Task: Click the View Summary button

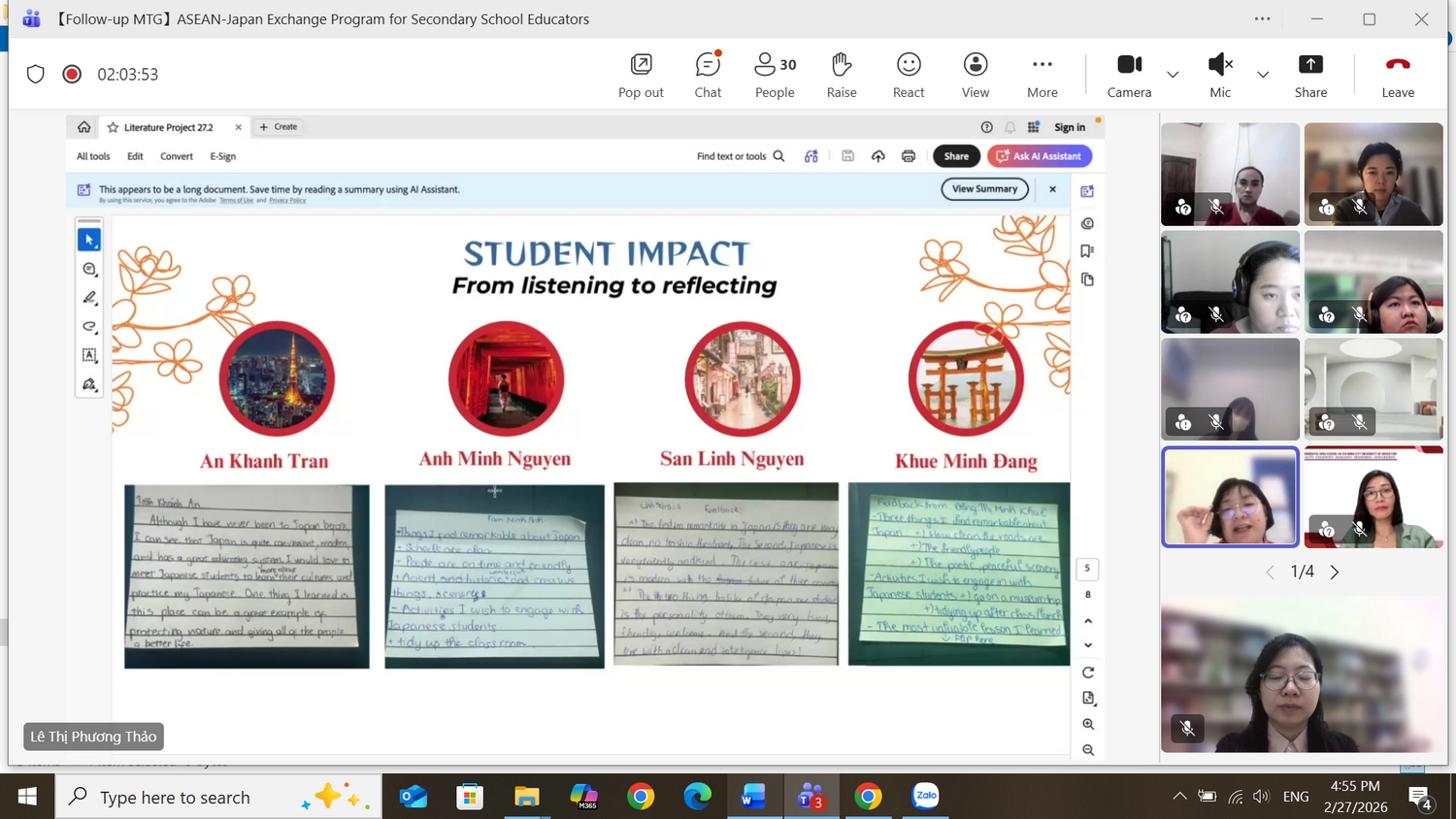Action: point(984,189)
